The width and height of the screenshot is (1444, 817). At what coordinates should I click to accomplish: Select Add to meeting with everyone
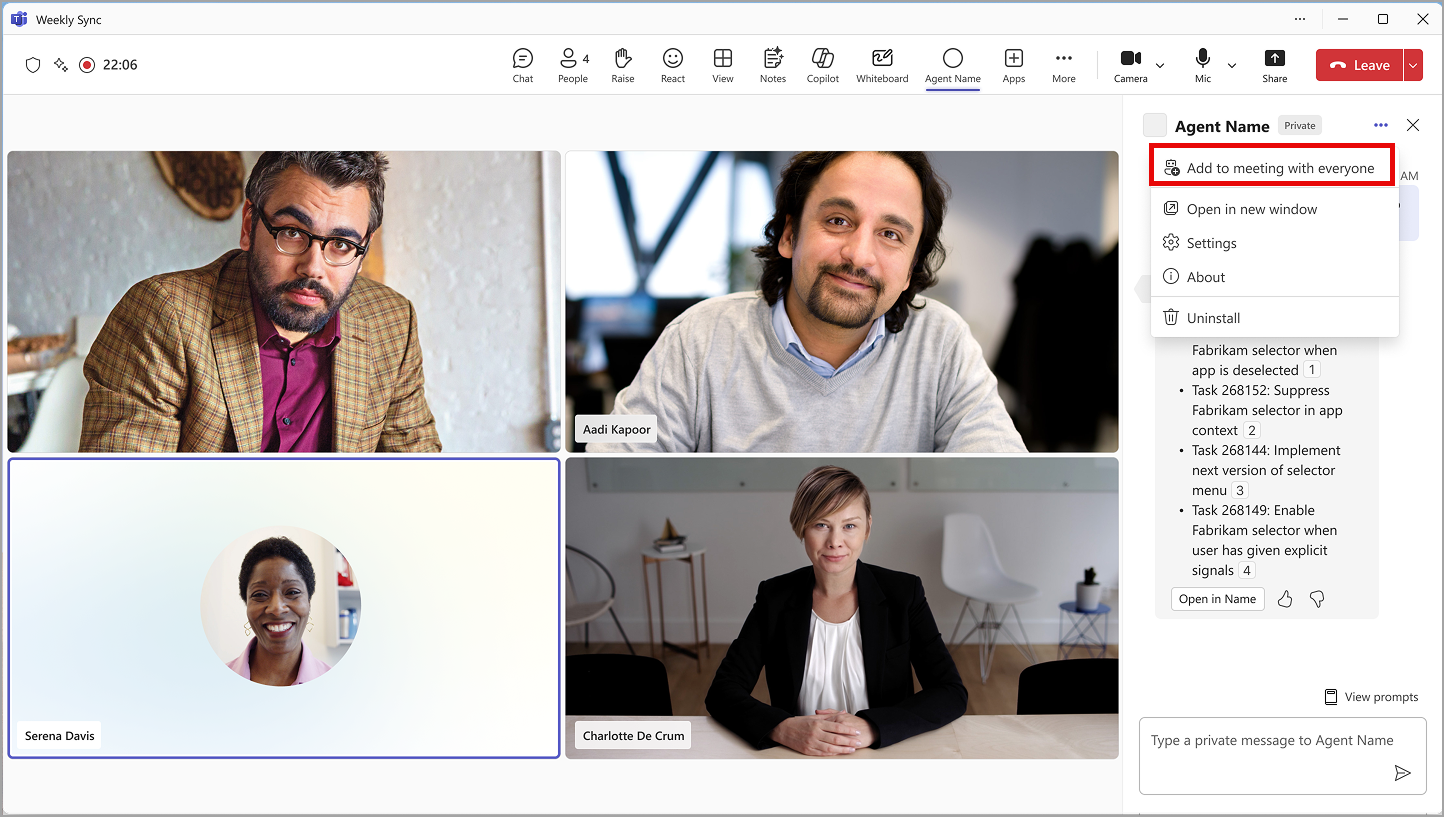pos(1270,168)
